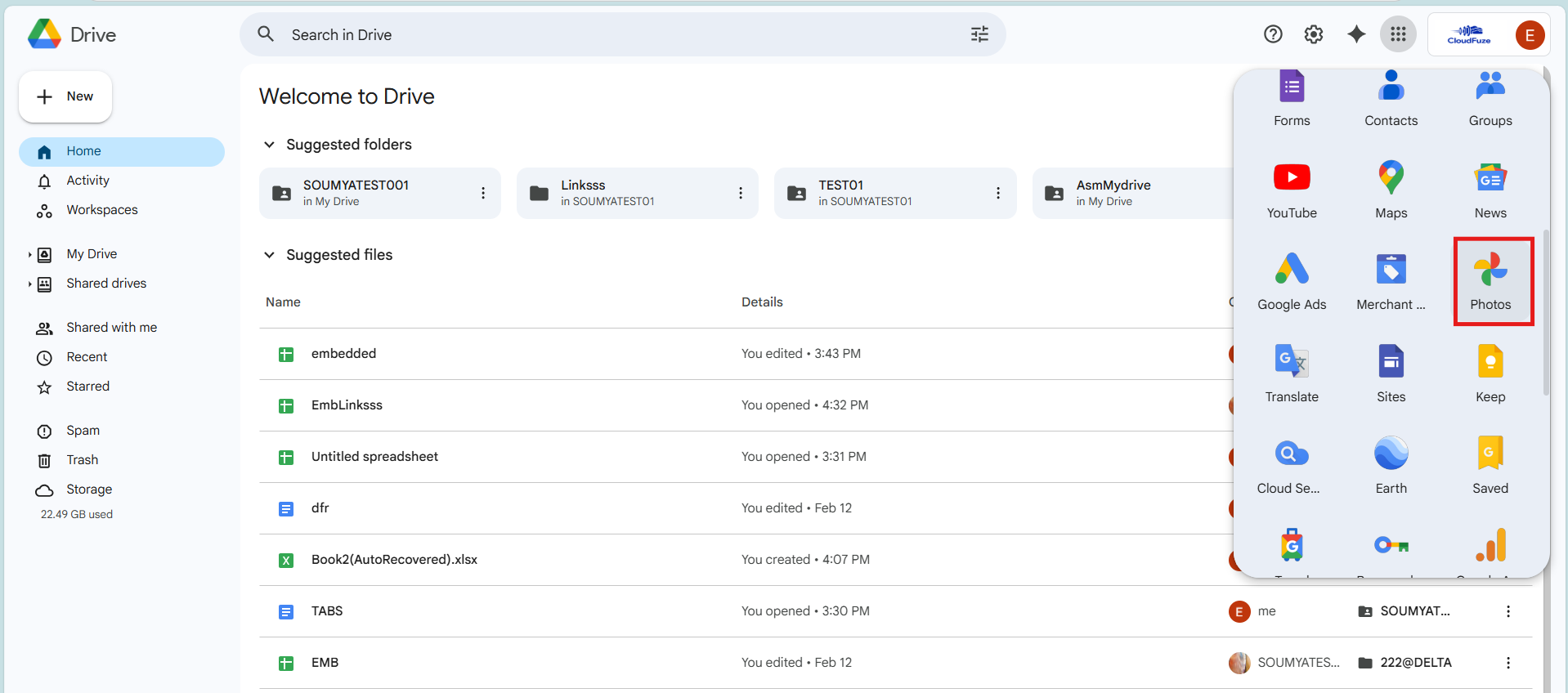Image resolution: width=1568 pixels, height=693 pixels.
Task: Open Book2(AutoRecovered).xlsx file
Action: (394, 560)
